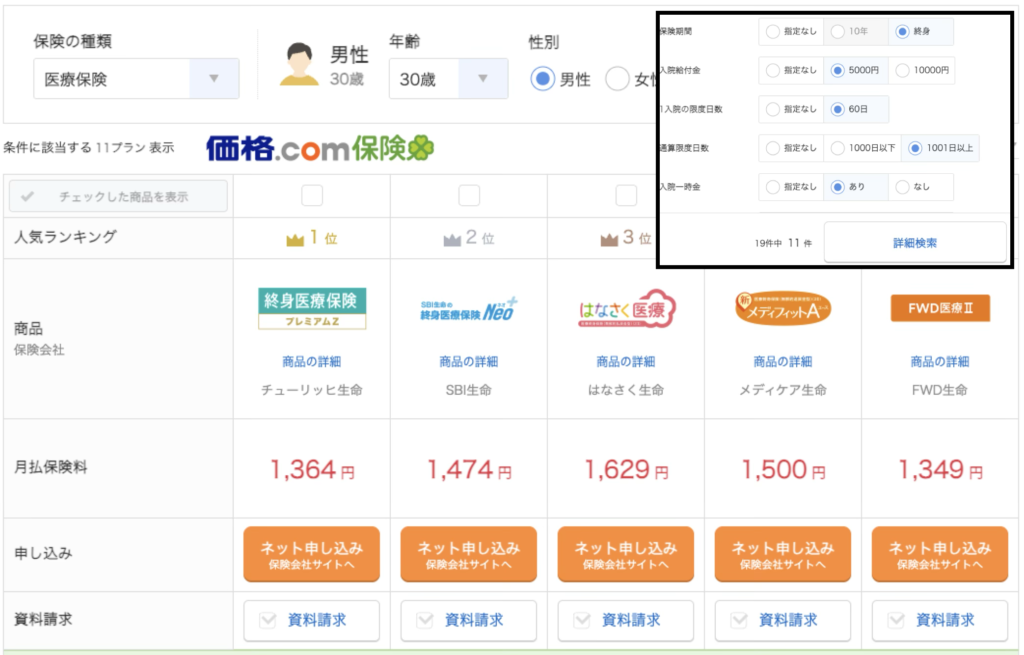Click the gold crown 1位 ranking icon
The width and height of the screenshot is (1024, 655).
[294, 239]
